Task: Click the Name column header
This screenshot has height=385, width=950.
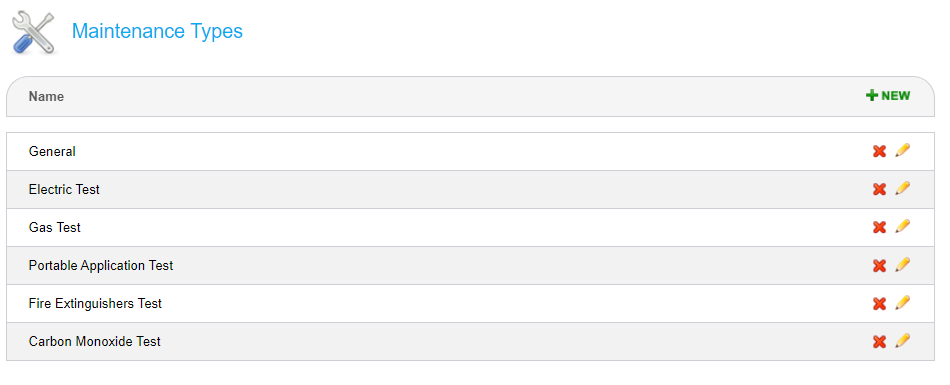Action: (x=46, y=96)
